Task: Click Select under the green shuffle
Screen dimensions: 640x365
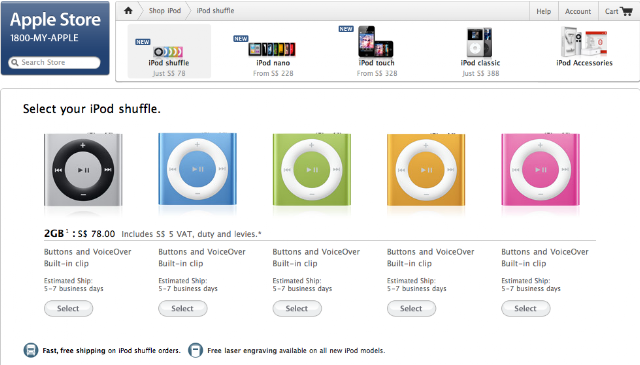Action: tap(297, 308)
